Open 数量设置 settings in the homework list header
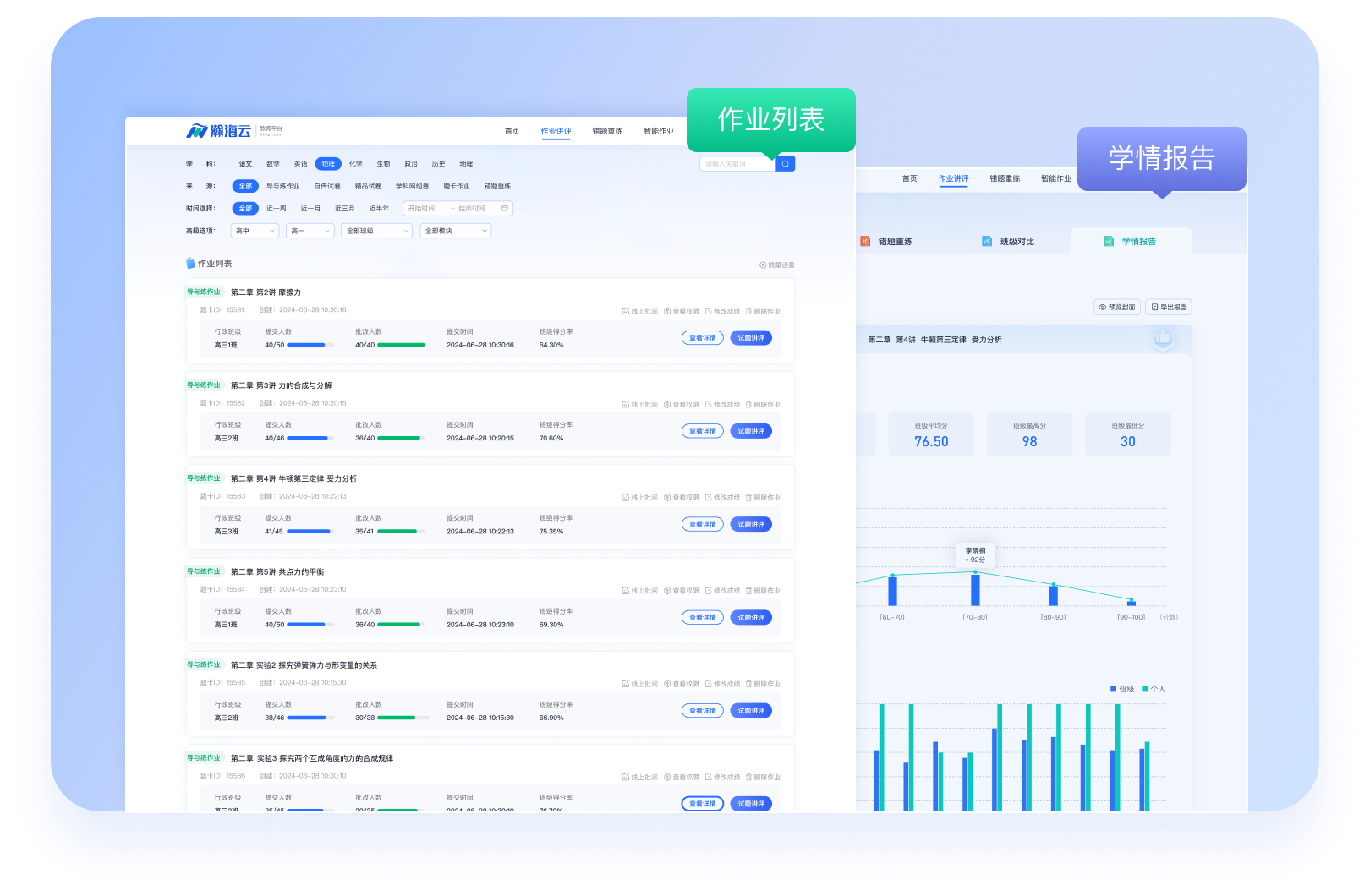Image resolution: width=1370 pixels, height=896 pixels. click(x=777, y=265)
